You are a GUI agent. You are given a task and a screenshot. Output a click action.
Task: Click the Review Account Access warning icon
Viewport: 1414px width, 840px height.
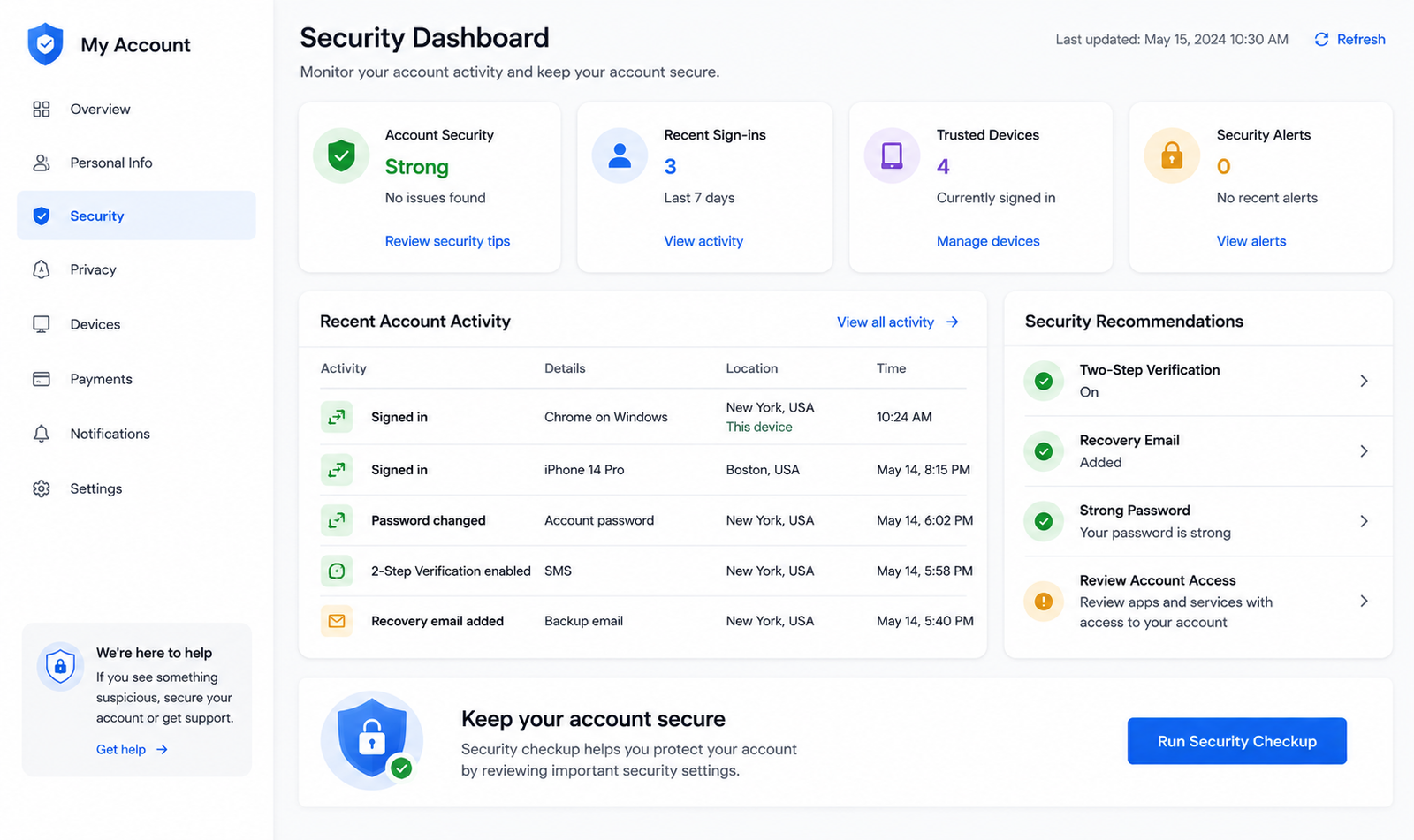tap(1044, 602)
